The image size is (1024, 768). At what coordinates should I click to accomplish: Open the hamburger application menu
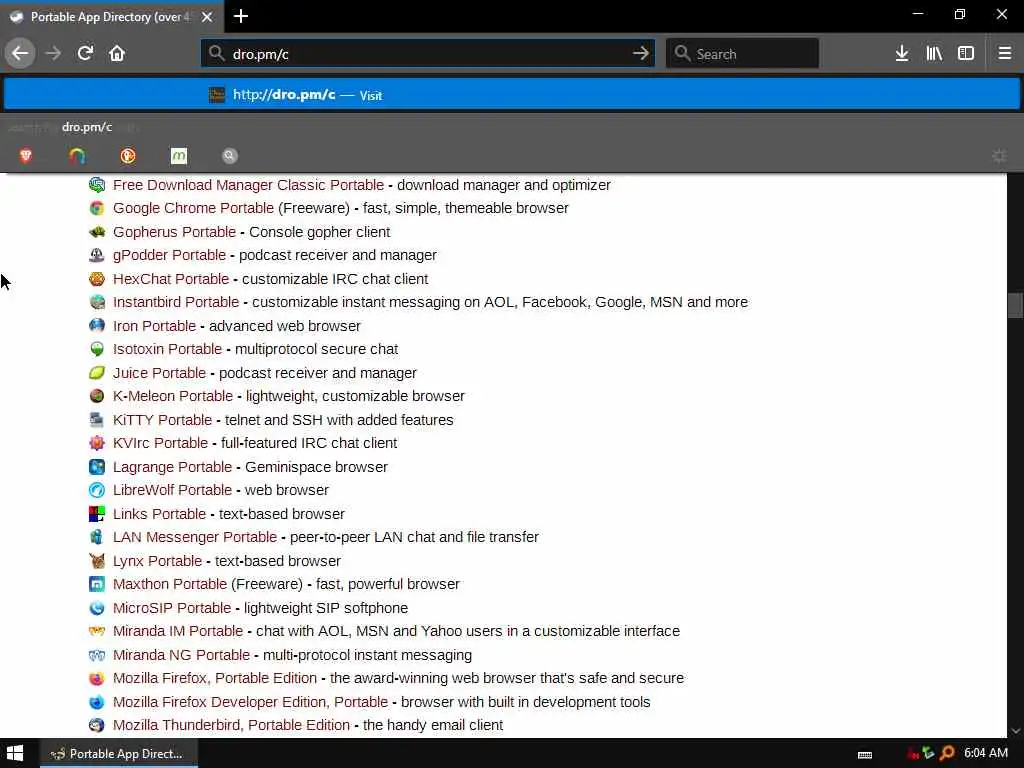1004,54
